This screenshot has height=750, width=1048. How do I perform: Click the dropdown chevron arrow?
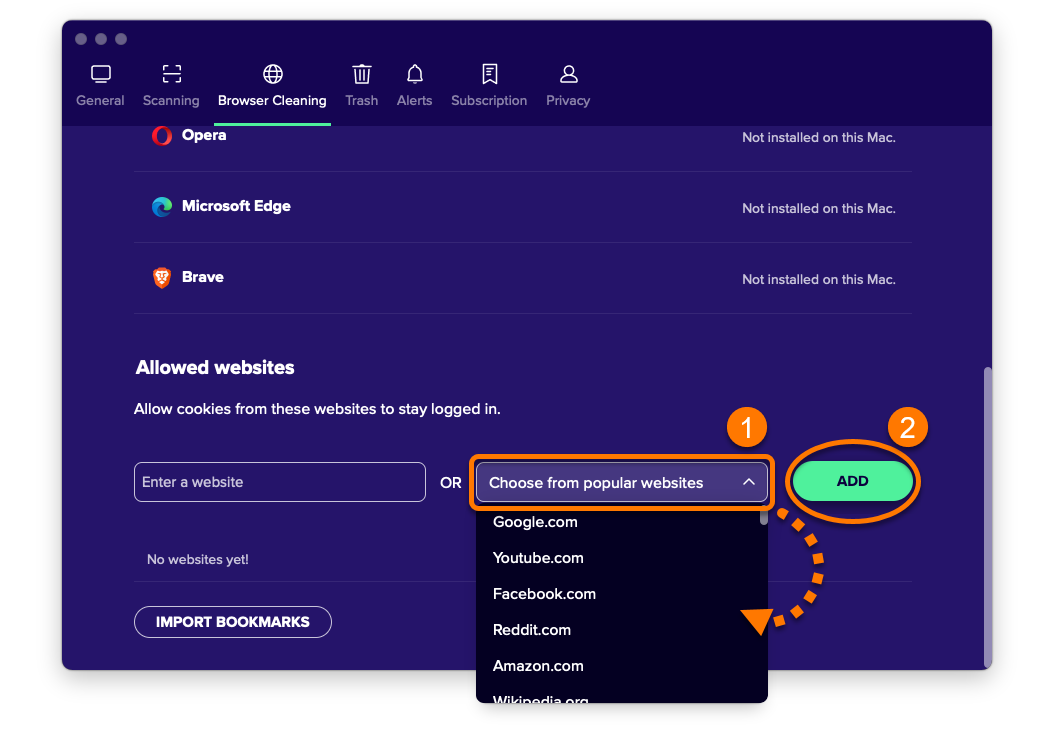(x=749, y=482)
